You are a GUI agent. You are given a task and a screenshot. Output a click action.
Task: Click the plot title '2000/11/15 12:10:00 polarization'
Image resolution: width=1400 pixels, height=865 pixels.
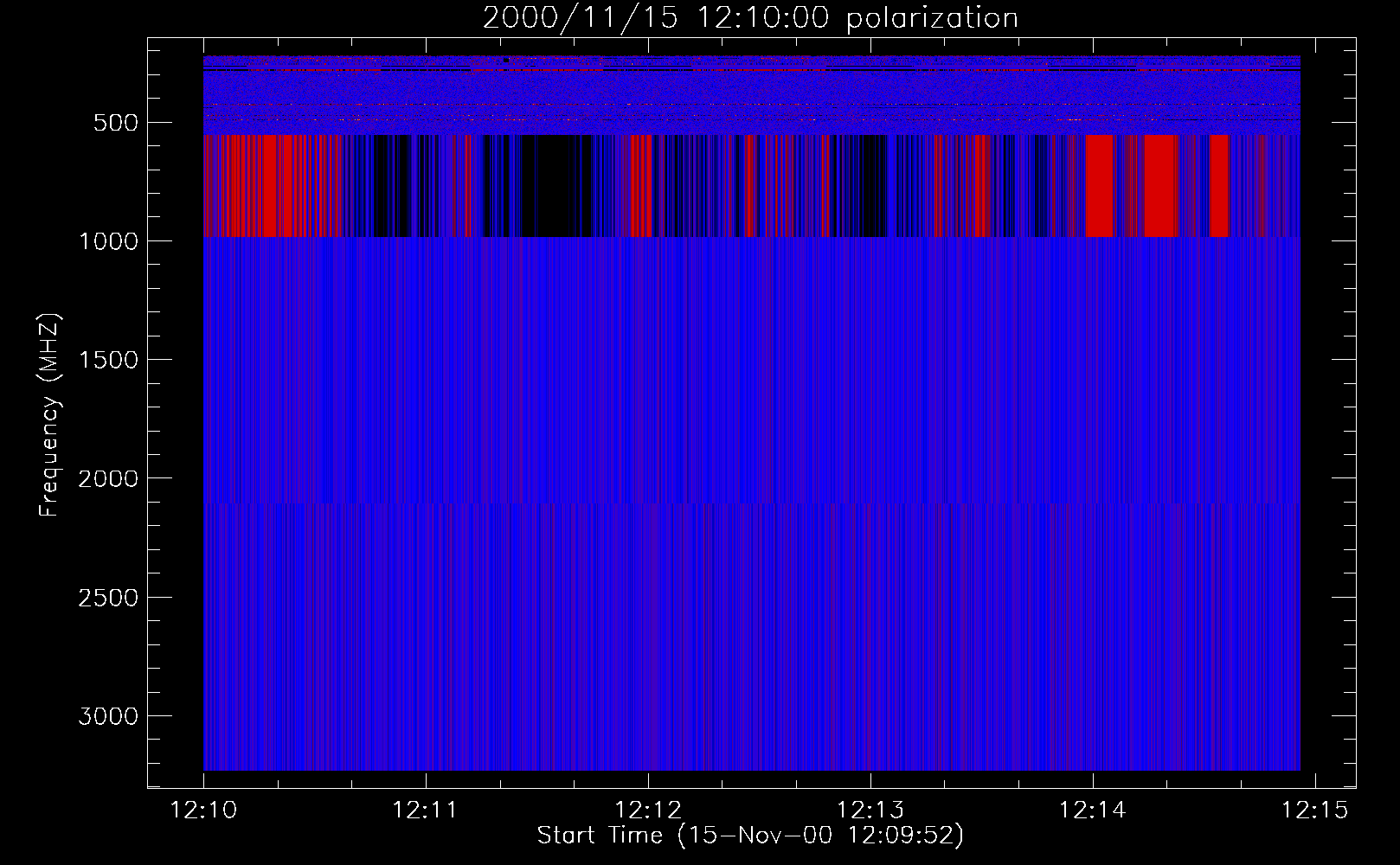(750, 18)
